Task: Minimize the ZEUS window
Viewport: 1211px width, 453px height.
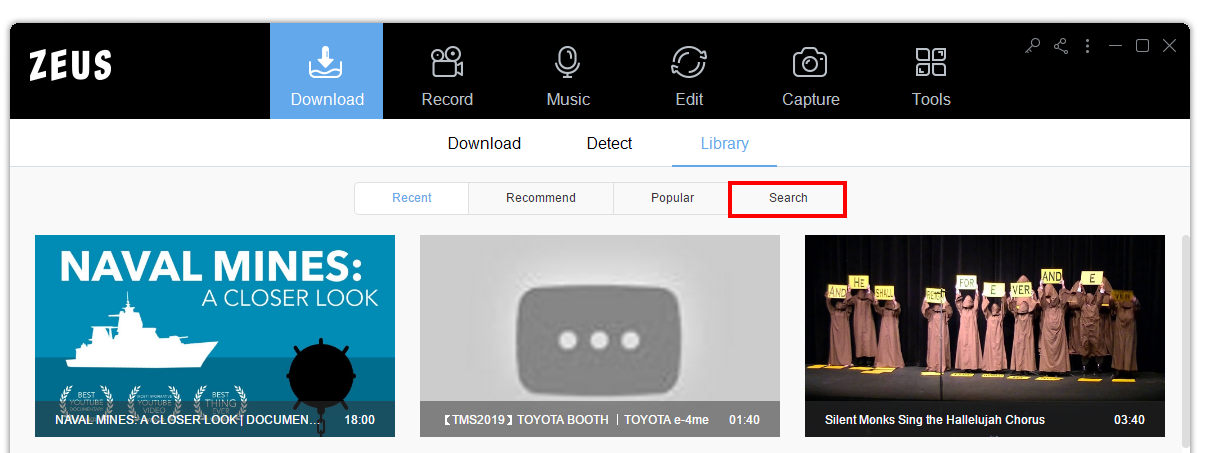Action: (x=1116, y=45)
